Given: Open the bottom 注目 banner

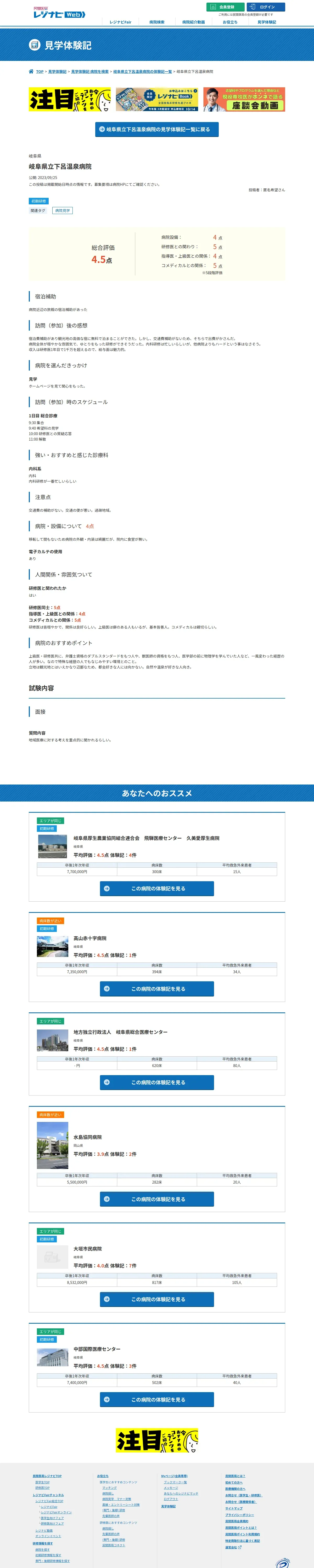Looking at the screenshot, I should point(157,1441).
